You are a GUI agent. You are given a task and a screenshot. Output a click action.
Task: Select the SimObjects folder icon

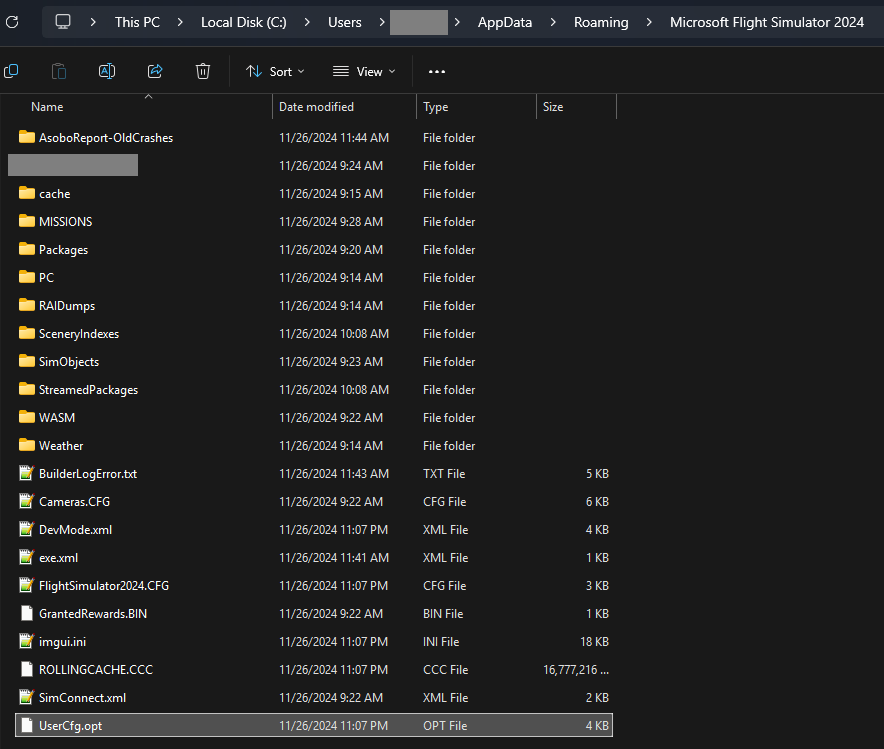tap(26, 361)
